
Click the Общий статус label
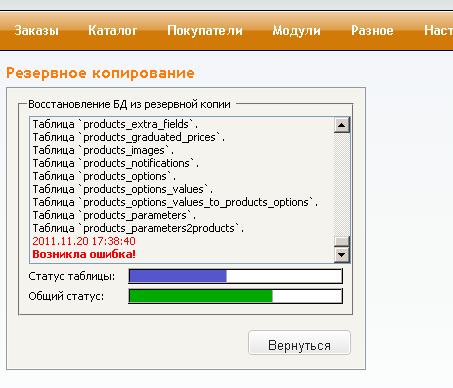[x=66, y=296]
